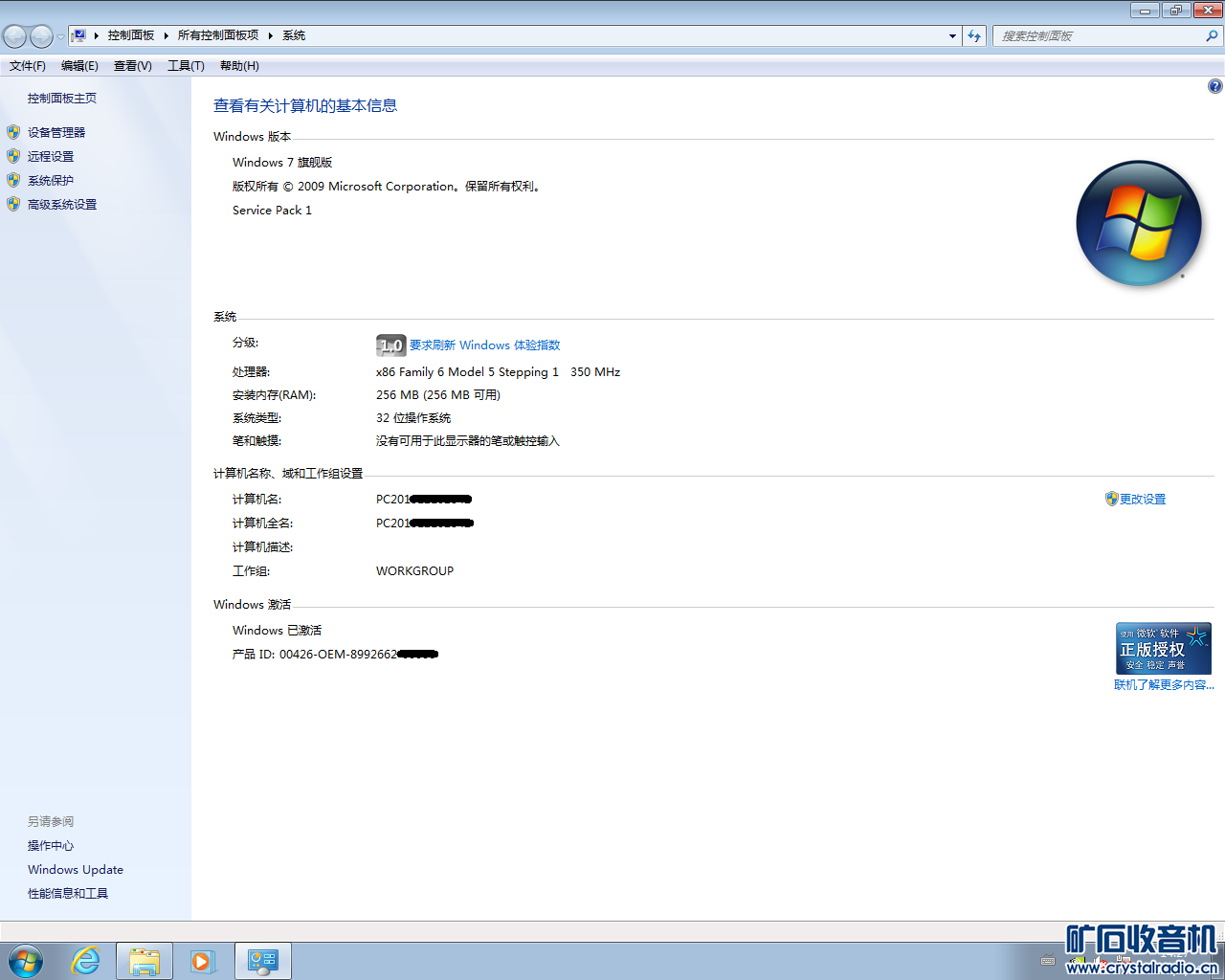Open 操作中心 under 另请参阅
The height and width of the screenshot is (980, 1225).
tap(51, 846)
